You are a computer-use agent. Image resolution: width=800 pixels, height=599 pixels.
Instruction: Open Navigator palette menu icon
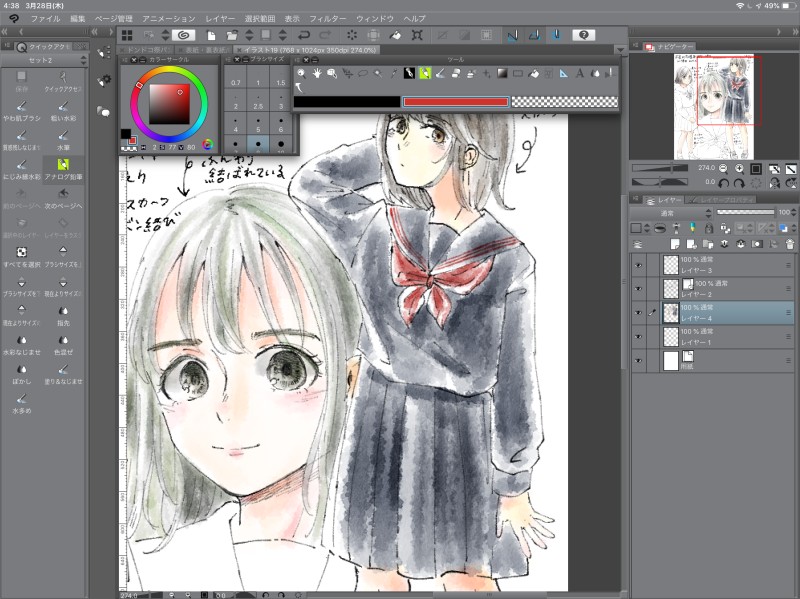click(635, 46)
